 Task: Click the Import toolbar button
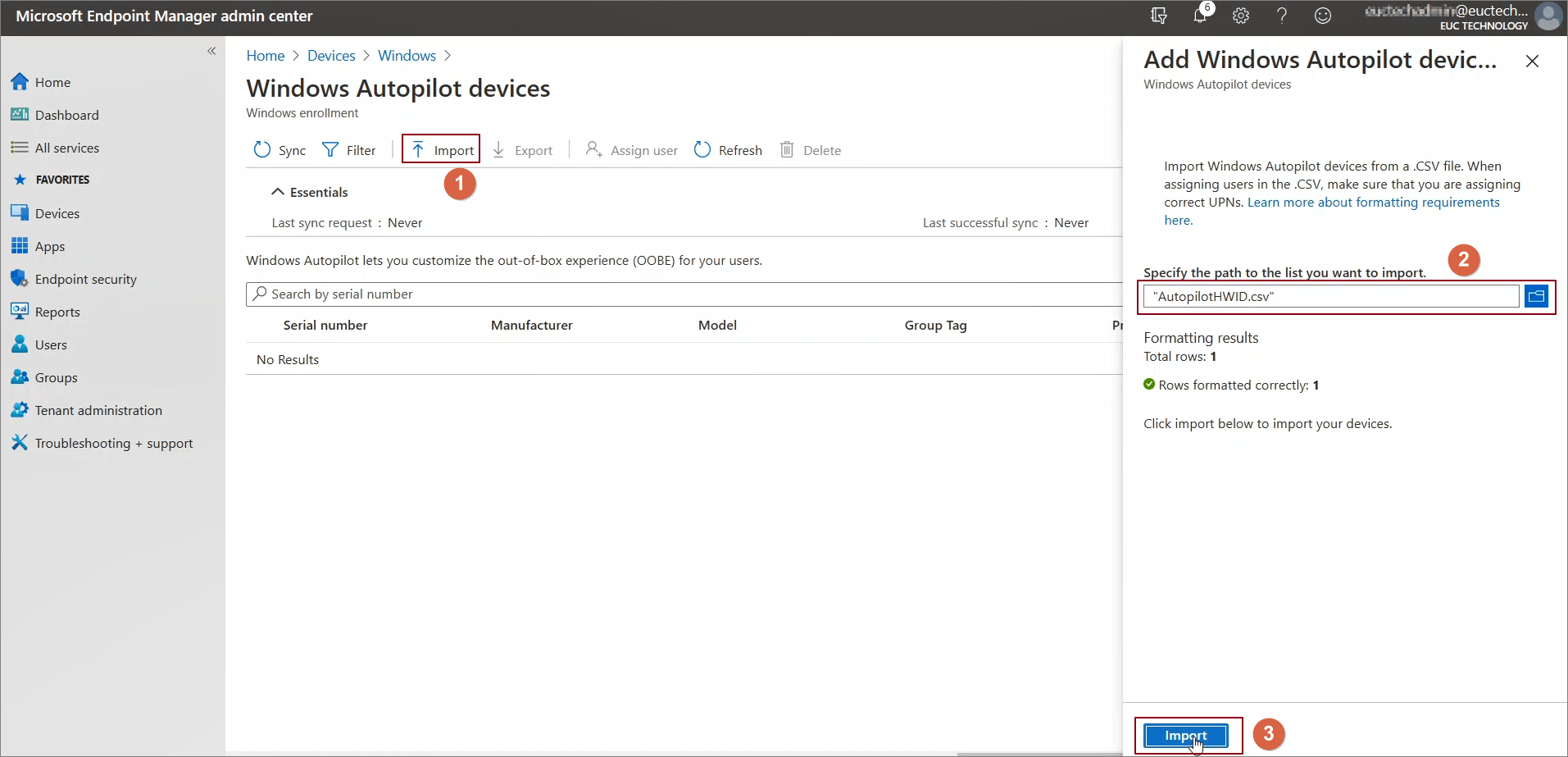442,150
